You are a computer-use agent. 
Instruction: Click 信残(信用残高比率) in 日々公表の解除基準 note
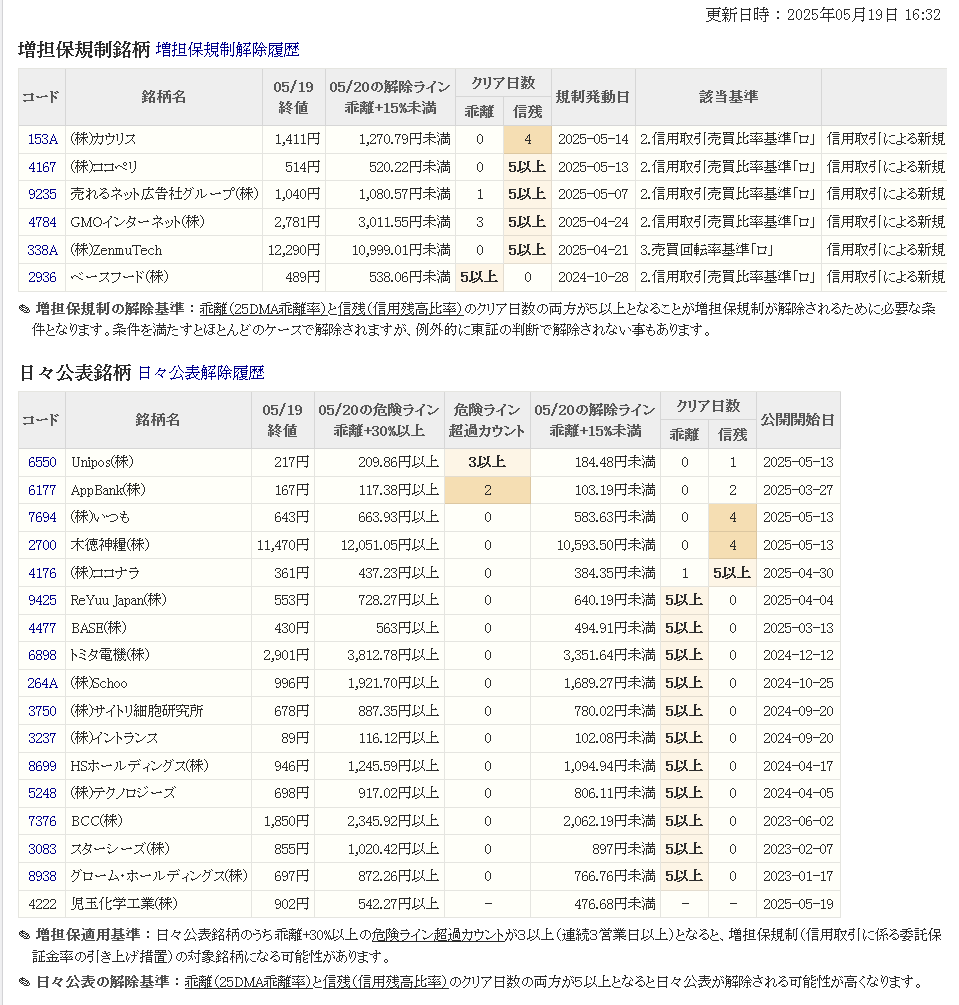[x=385, y=982]
